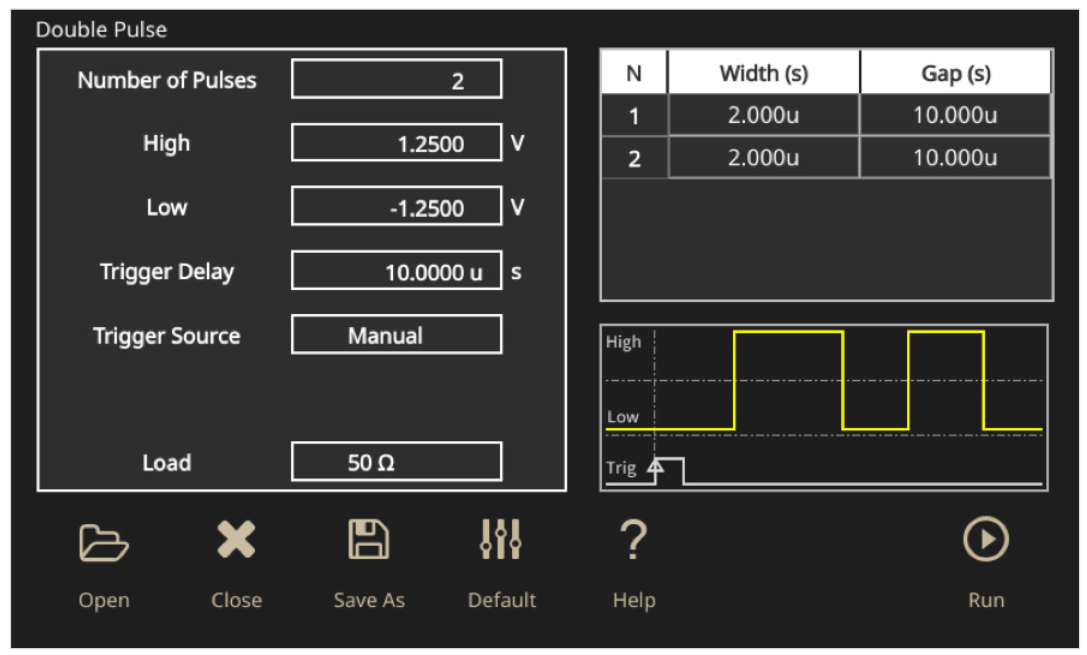
Task: Select row number 2 in pulse table
Action: (634, 159)
